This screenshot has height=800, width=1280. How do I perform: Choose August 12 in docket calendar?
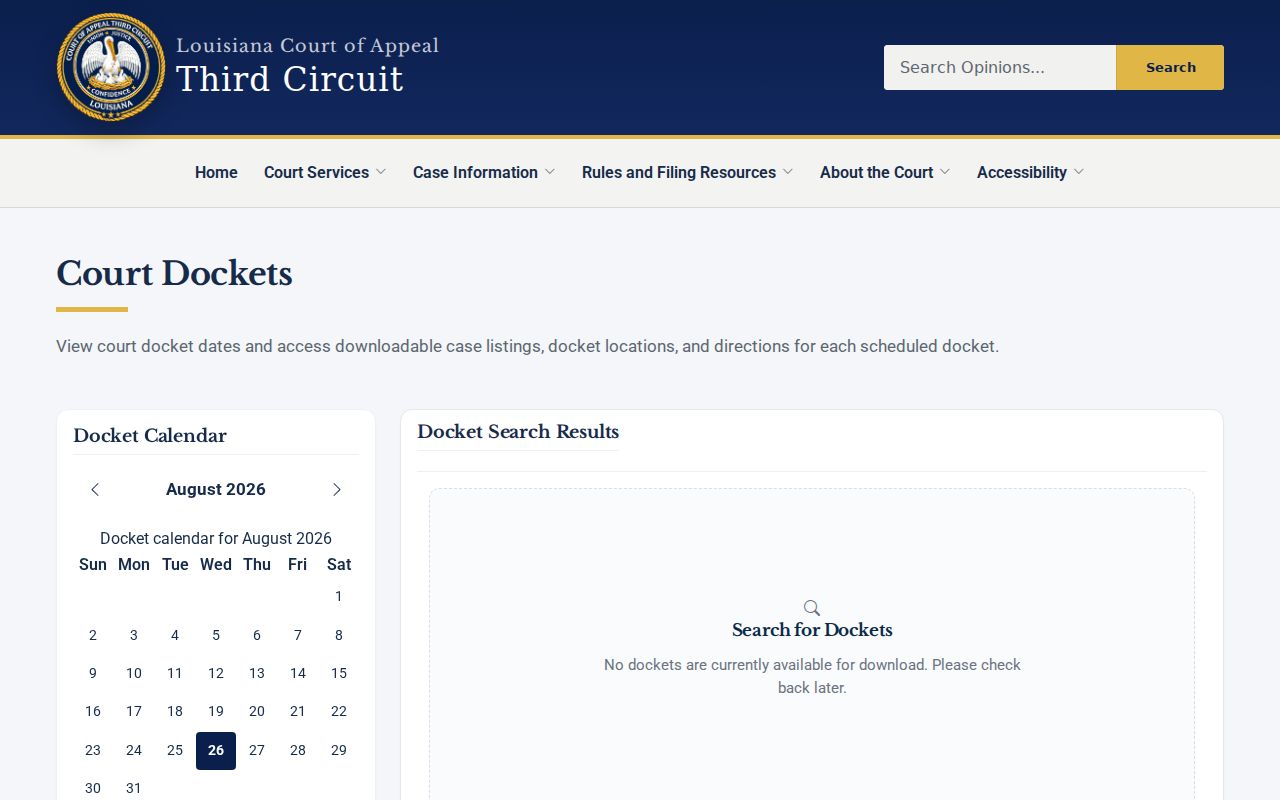point(216,673)
